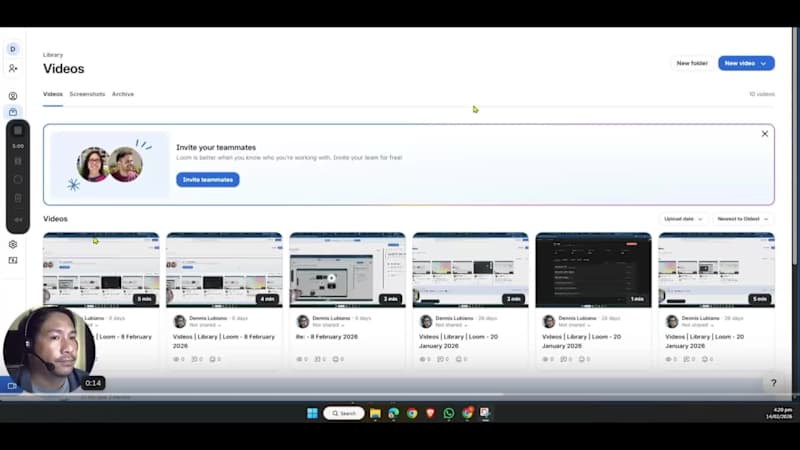Click the Library breadcrumb link
This screenshot has width=800, height=450.
tap(53, 55)
